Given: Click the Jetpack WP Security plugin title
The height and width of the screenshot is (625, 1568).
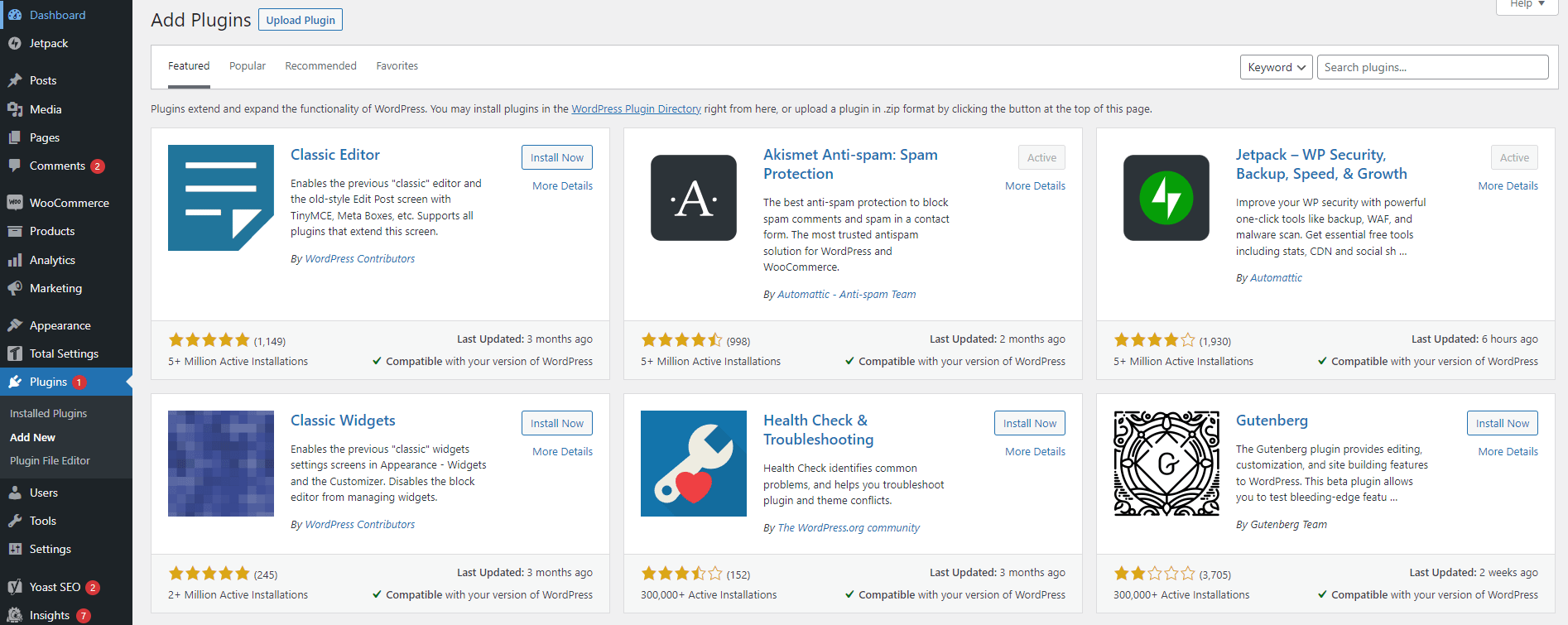Looking at the screenshot, I should [x=1321, y=164].
